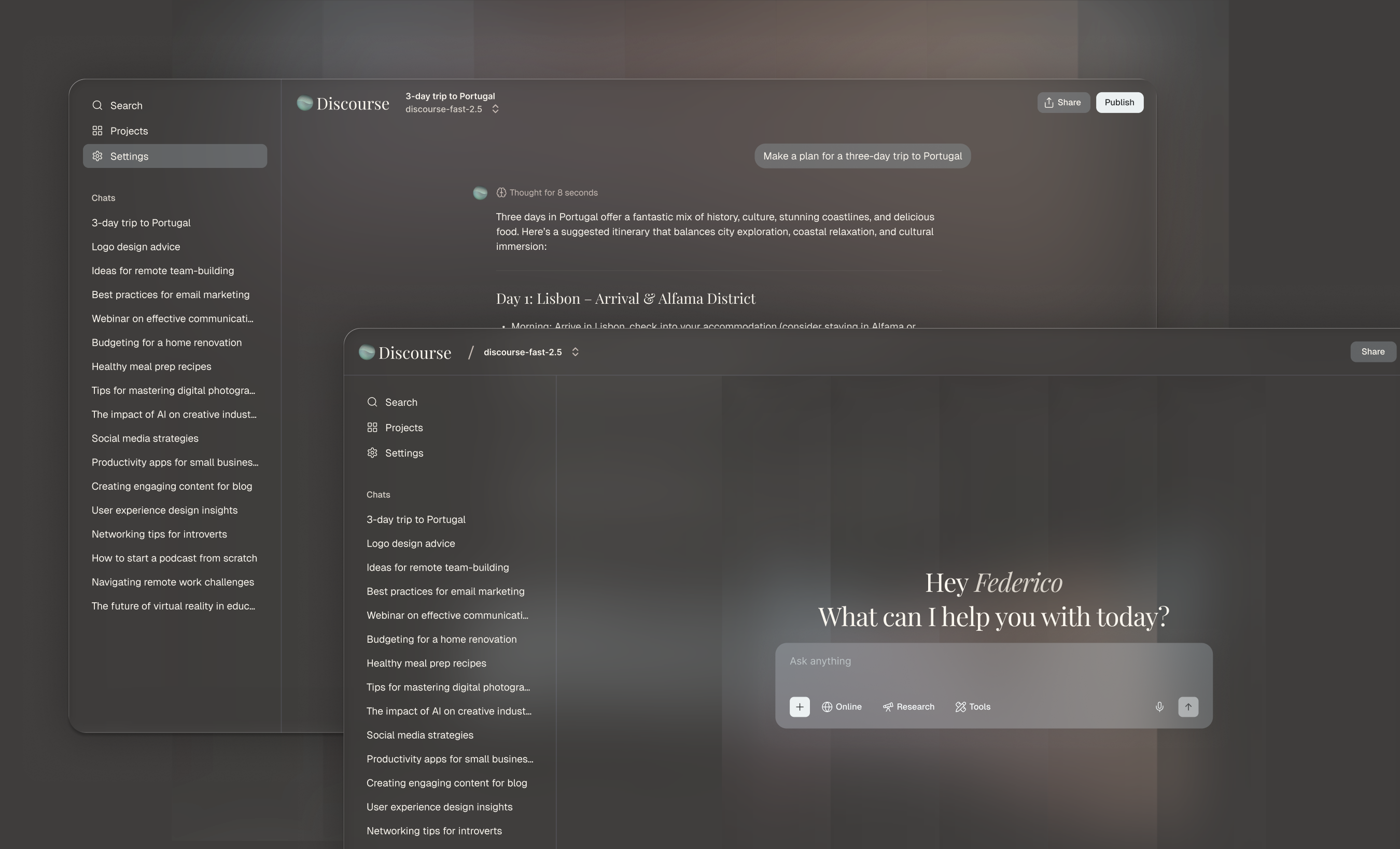
Task: Click the search magnifier icon in back sidebar
Action: (97, 106)
